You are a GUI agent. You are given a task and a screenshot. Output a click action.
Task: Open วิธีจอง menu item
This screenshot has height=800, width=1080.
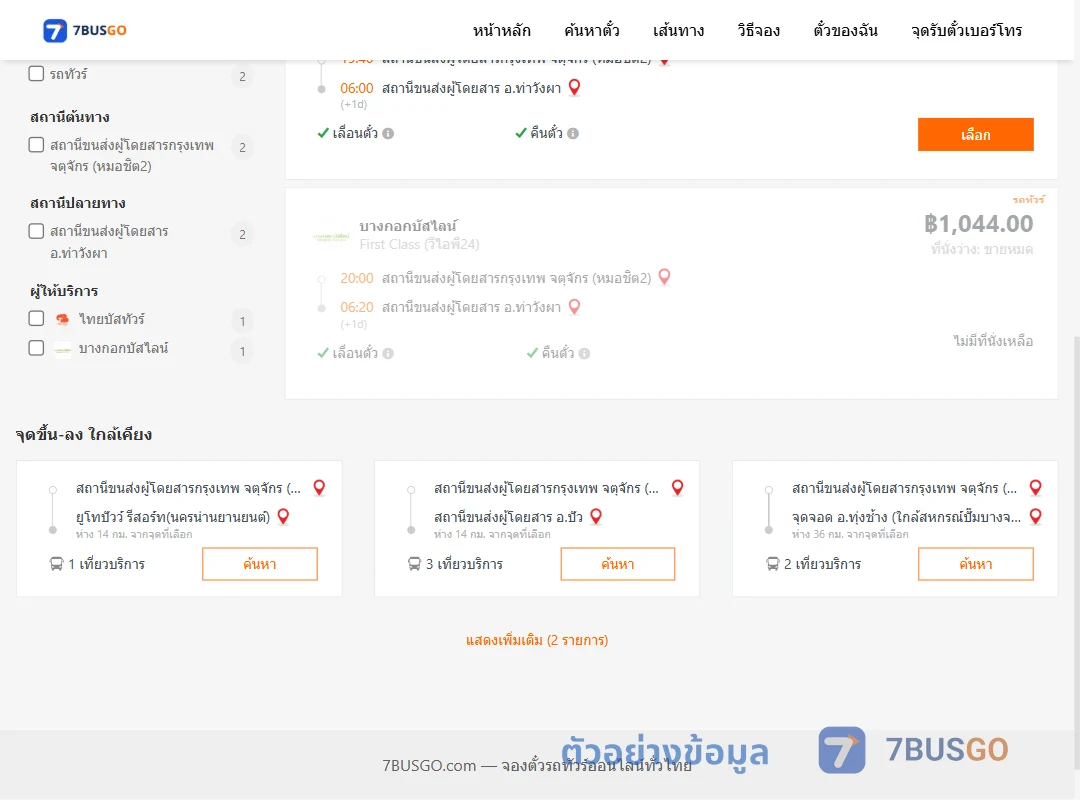pyautogui.click(x=758, y=30)
